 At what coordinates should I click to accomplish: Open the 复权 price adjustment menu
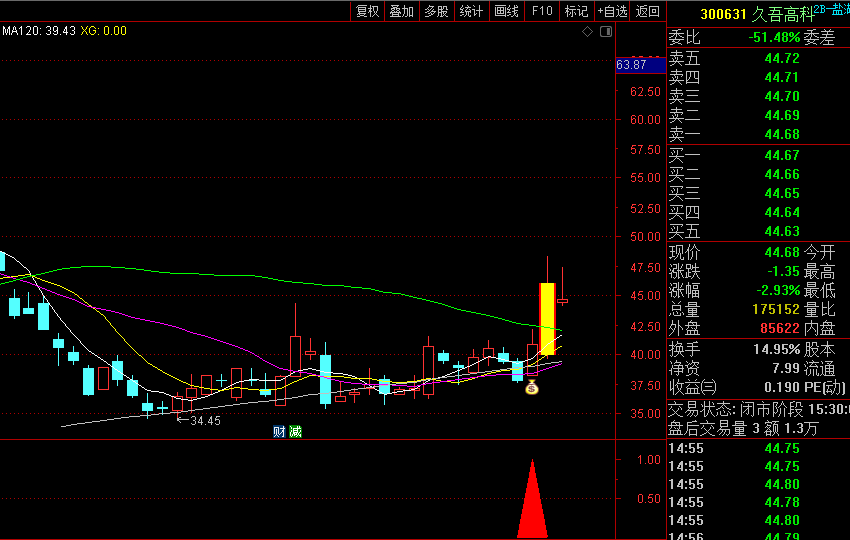point(367,11)
